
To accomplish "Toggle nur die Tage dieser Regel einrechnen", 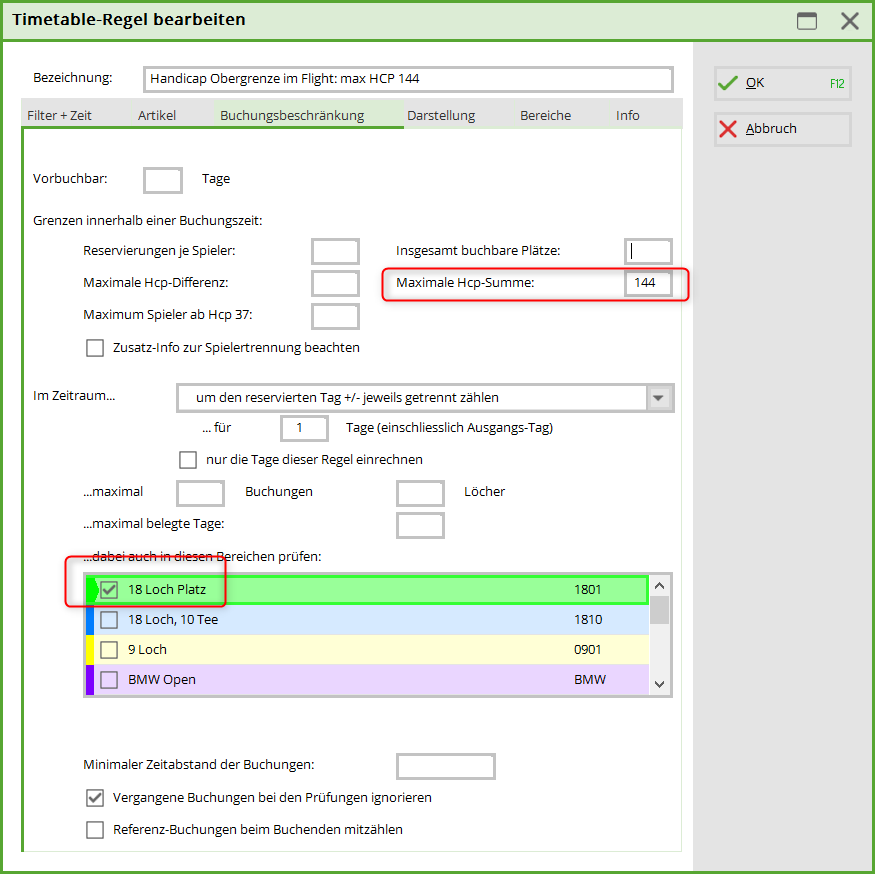I will [188, 460].
